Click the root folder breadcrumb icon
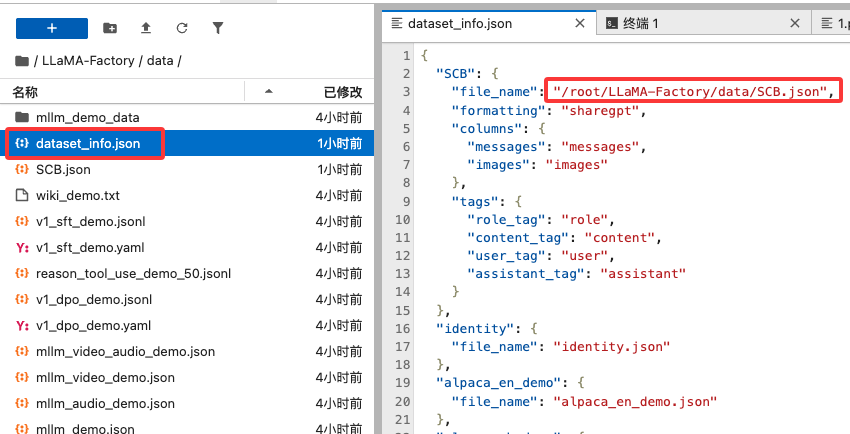This screenshot has height=434, width=850. pos(22,61)
